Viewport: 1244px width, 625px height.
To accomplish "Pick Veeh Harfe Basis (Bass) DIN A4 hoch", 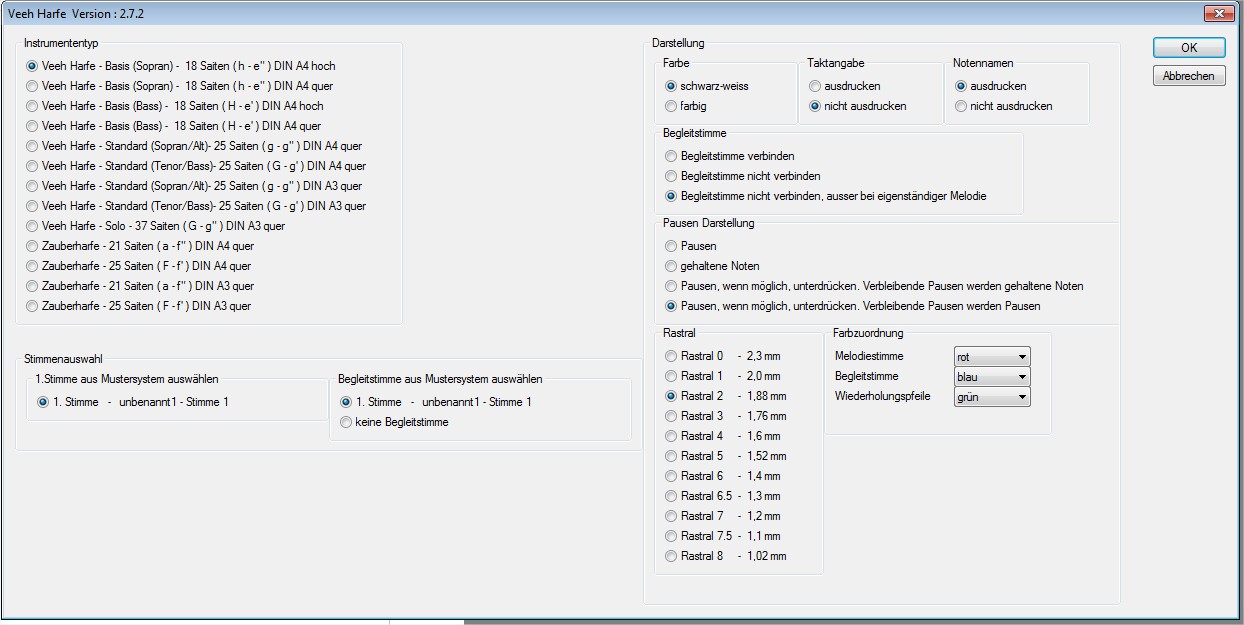I will tap(33, 106).
